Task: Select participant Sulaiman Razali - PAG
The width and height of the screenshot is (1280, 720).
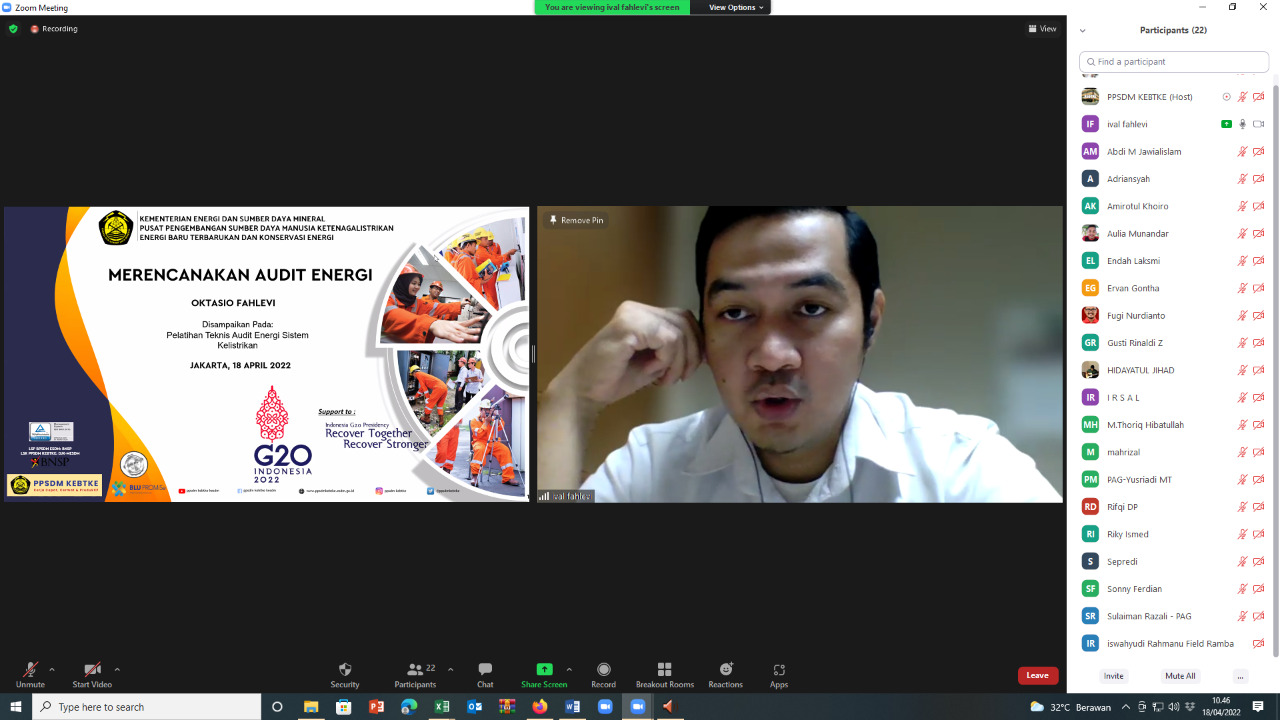Action: click(1174, 616)
